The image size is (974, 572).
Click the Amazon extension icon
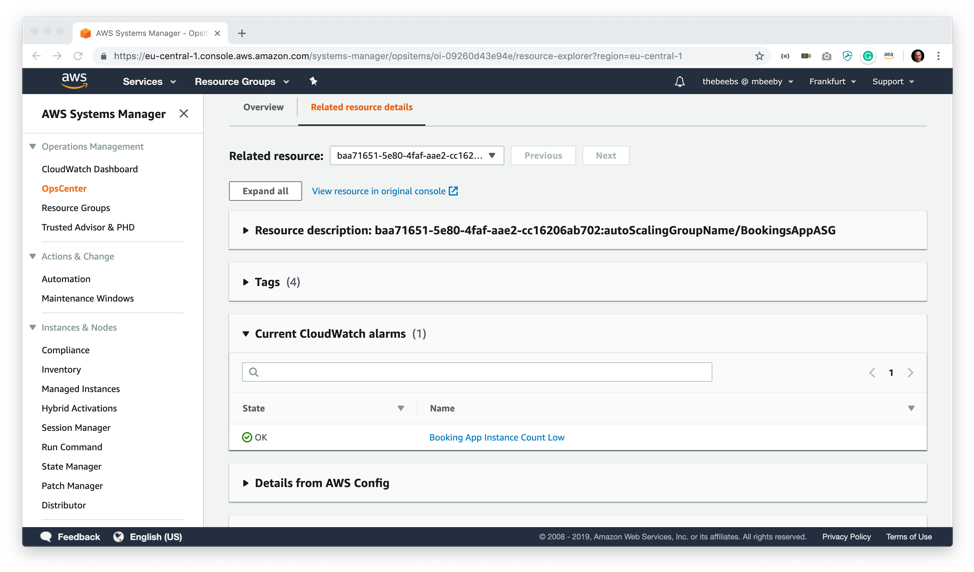pos(889,55)
